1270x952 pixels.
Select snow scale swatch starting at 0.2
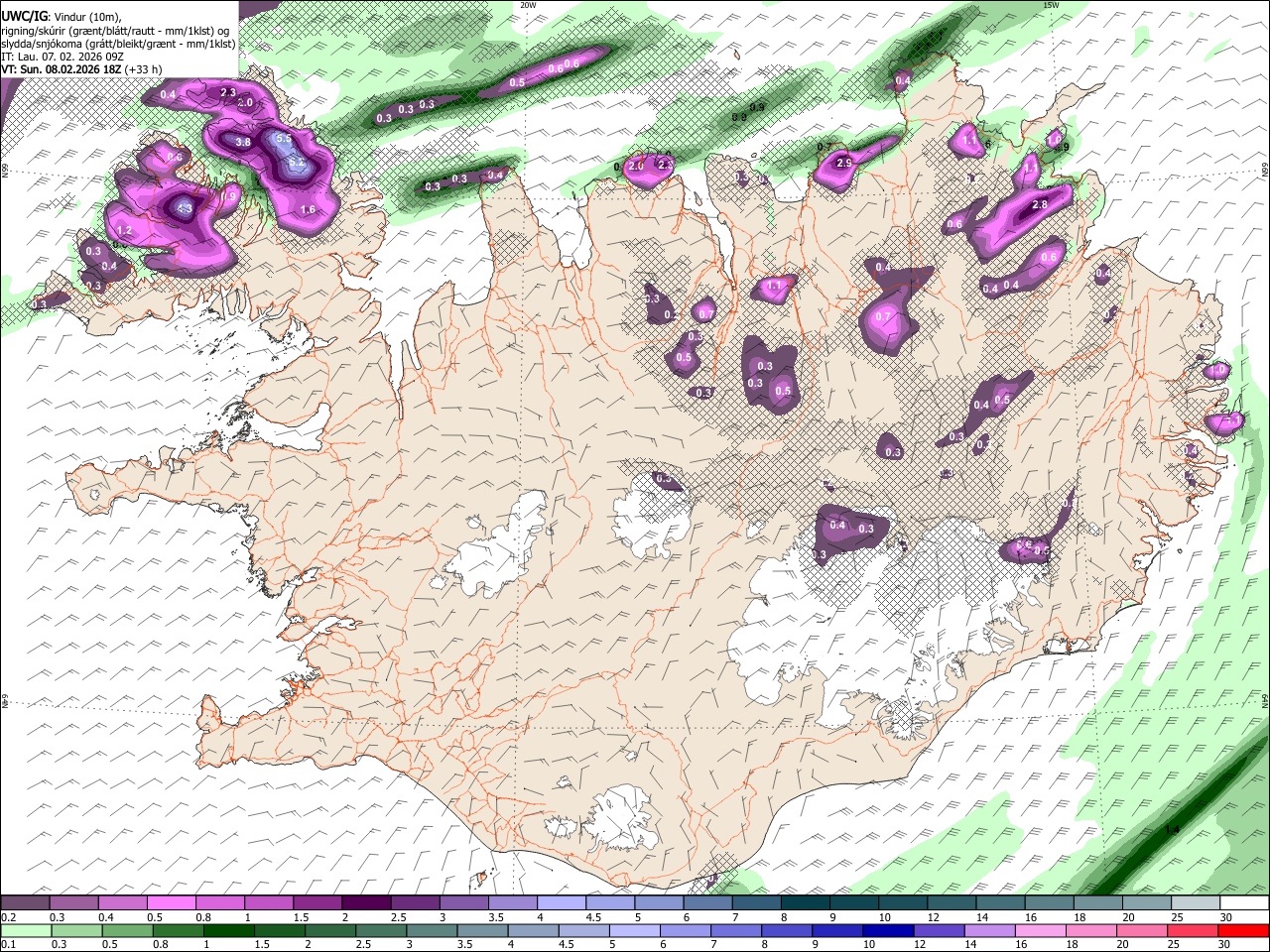25,903
